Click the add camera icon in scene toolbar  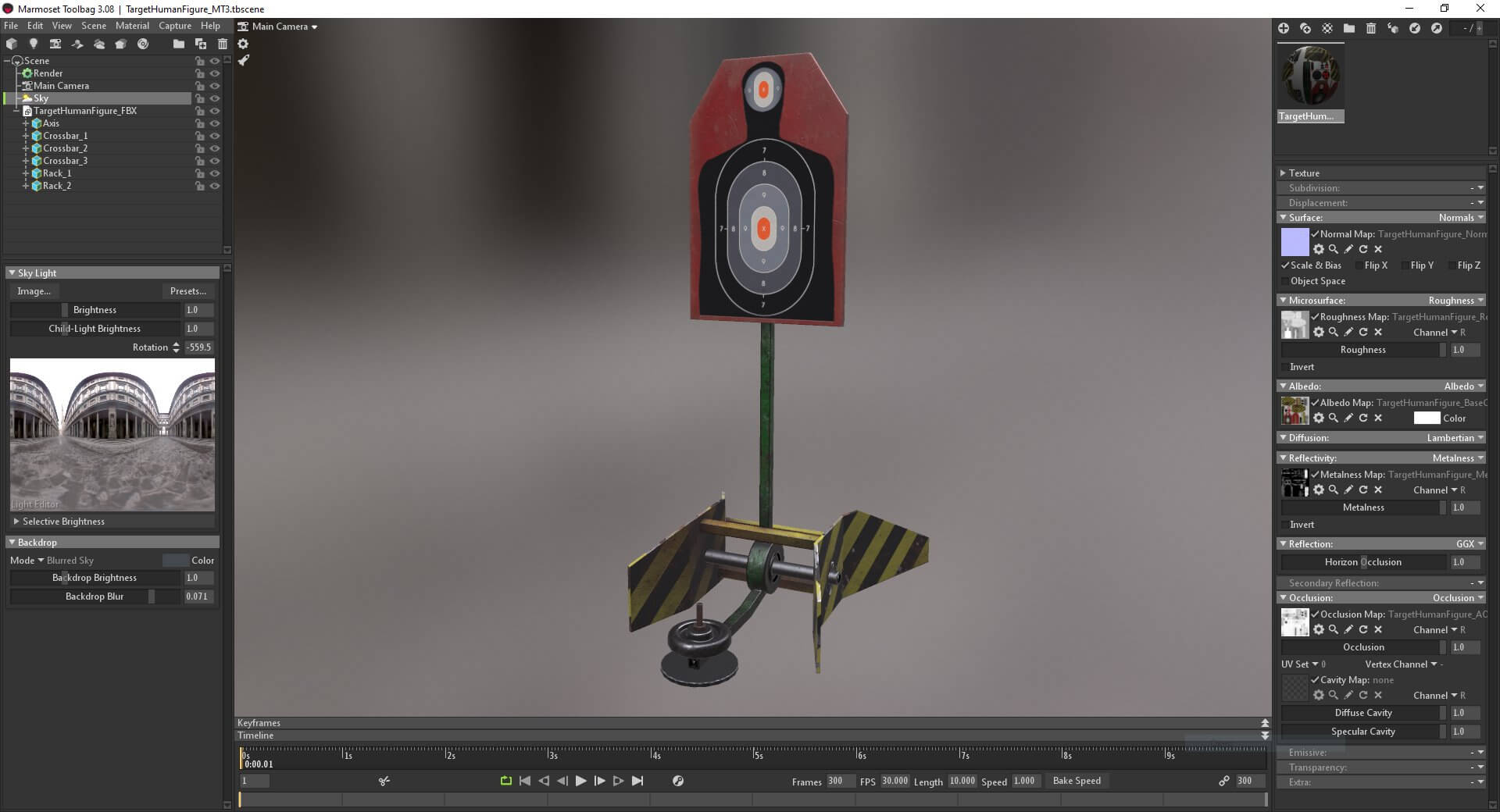55,44
